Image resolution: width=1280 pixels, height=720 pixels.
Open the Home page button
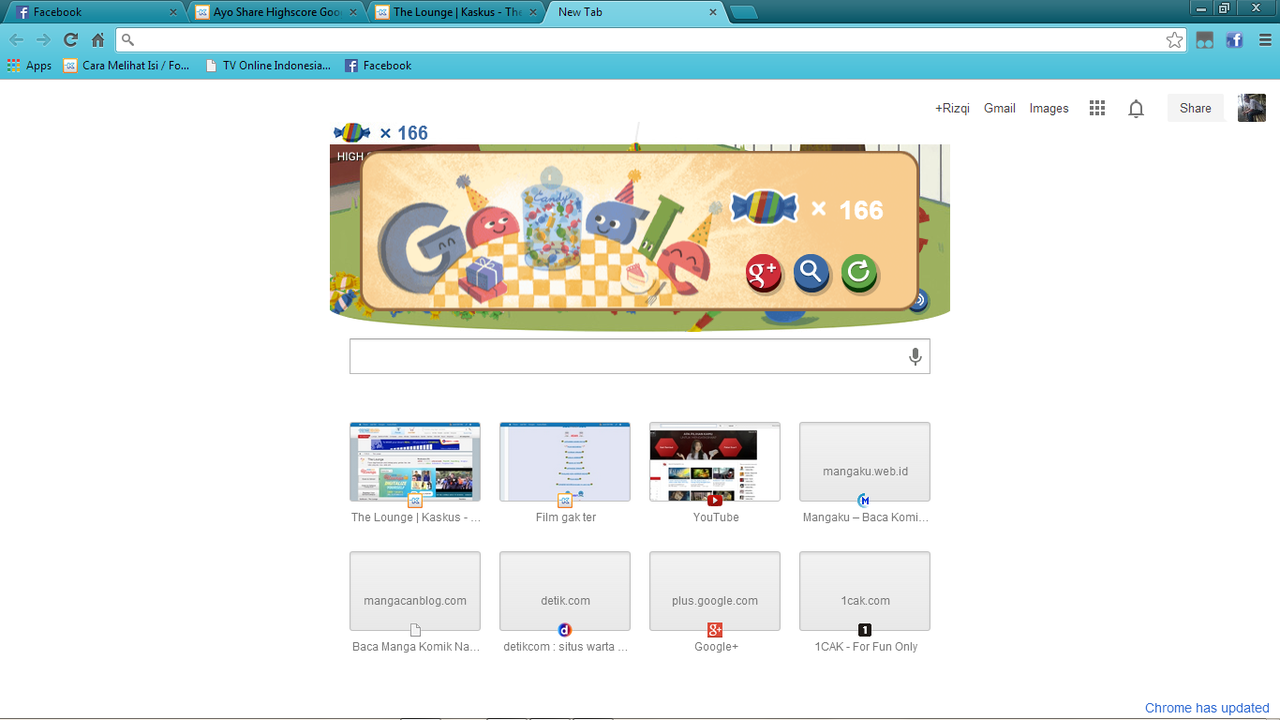click(x=98, y=40)
